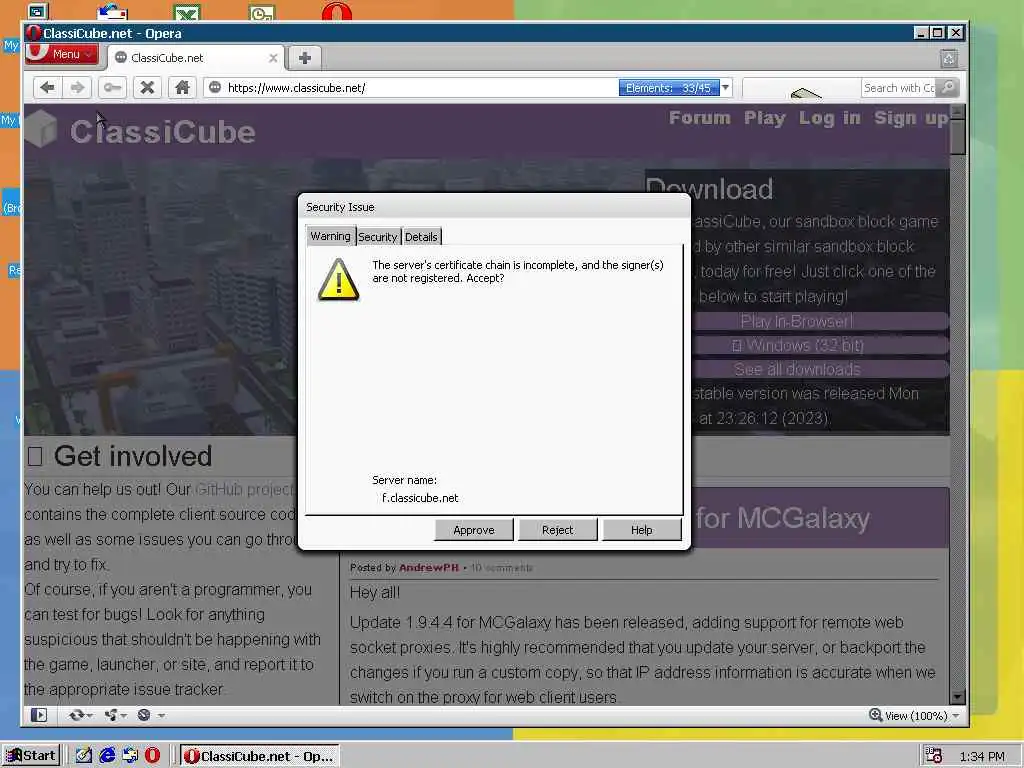Click the ClassiCube cube logo
1024x768 pixels.
pos(42,128)
